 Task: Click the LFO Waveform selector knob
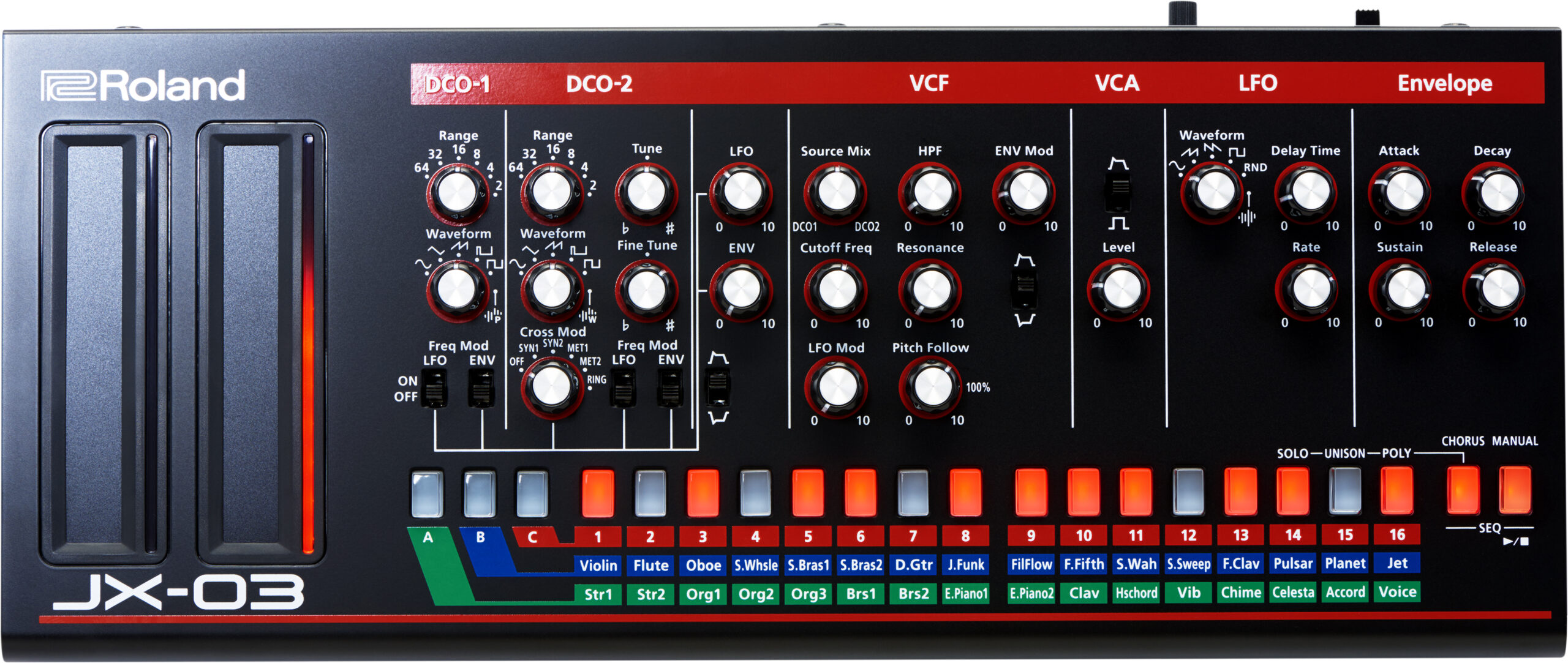coord(1215,191)
